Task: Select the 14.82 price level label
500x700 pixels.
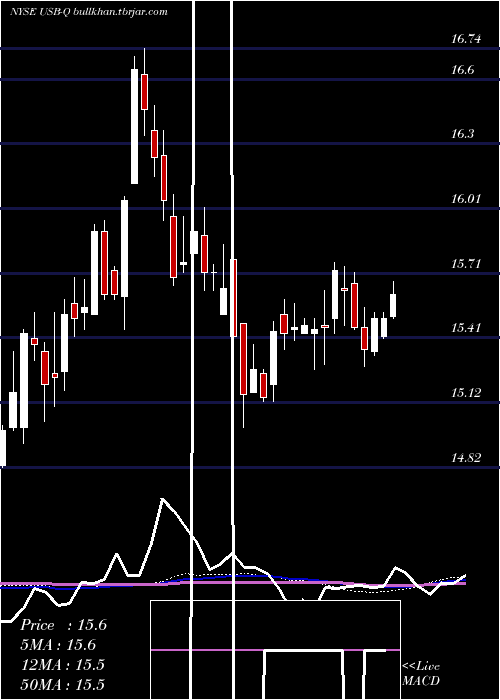Action: click(466, 458)
